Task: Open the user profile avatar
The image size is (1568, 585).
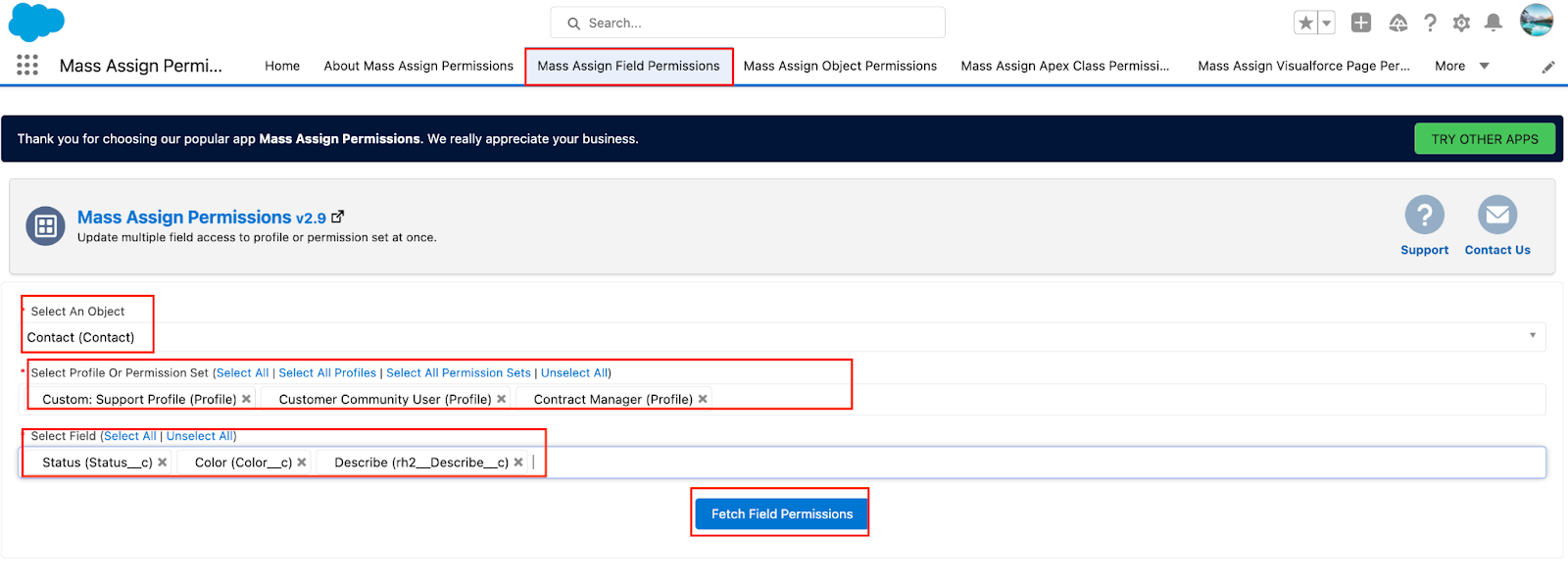Action: [1537, 21]
